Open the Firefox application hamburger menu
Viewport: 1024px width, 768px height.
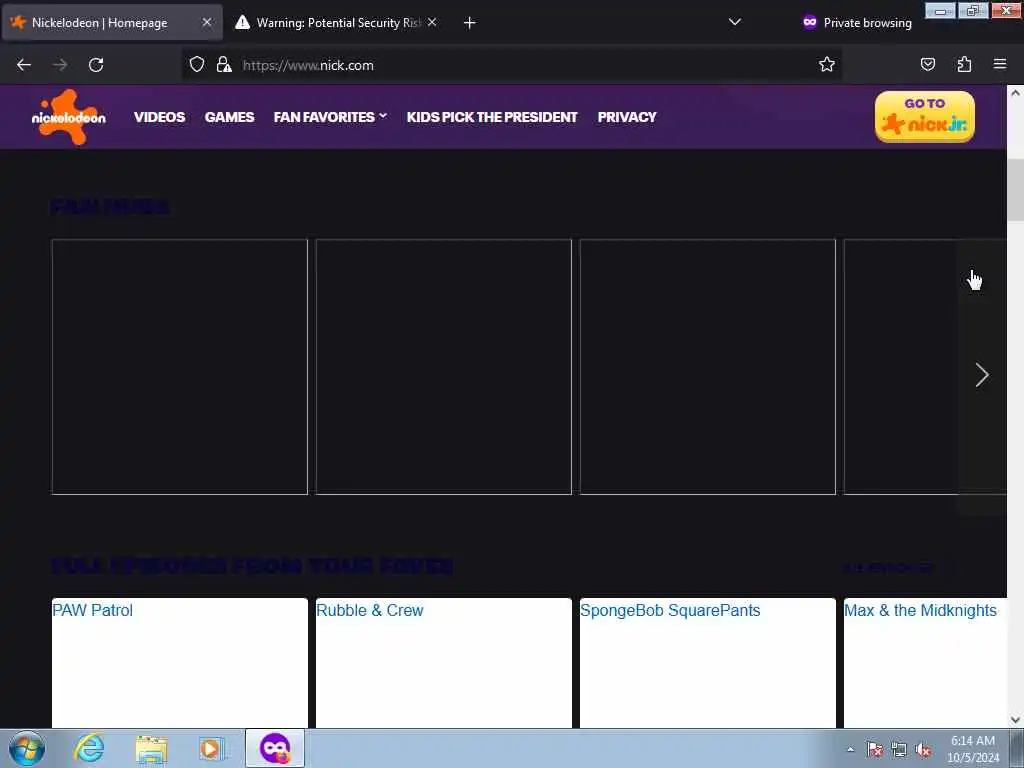[x=1000, y=64]
